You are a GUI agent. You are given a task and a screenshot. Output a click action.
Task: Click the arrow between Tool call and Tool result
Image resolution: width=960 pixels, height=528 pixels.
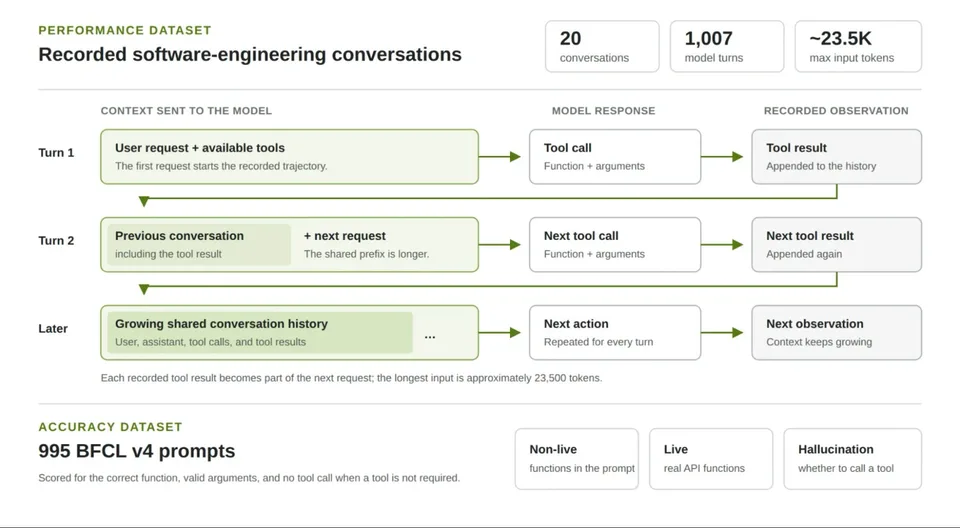click(x=722, y=157)
